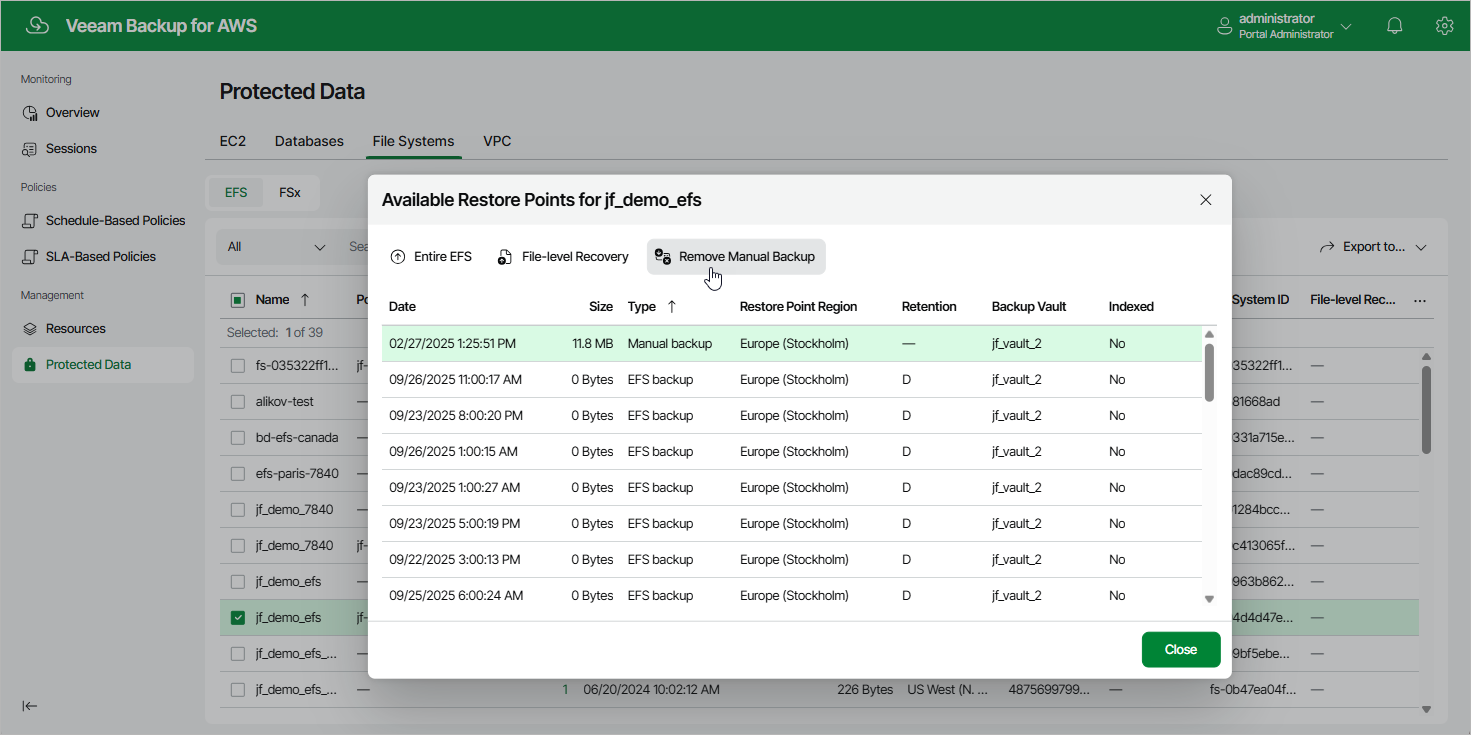Collapse the sidebar with the arrow icon
1471x735 pixels.
(30, 706)
